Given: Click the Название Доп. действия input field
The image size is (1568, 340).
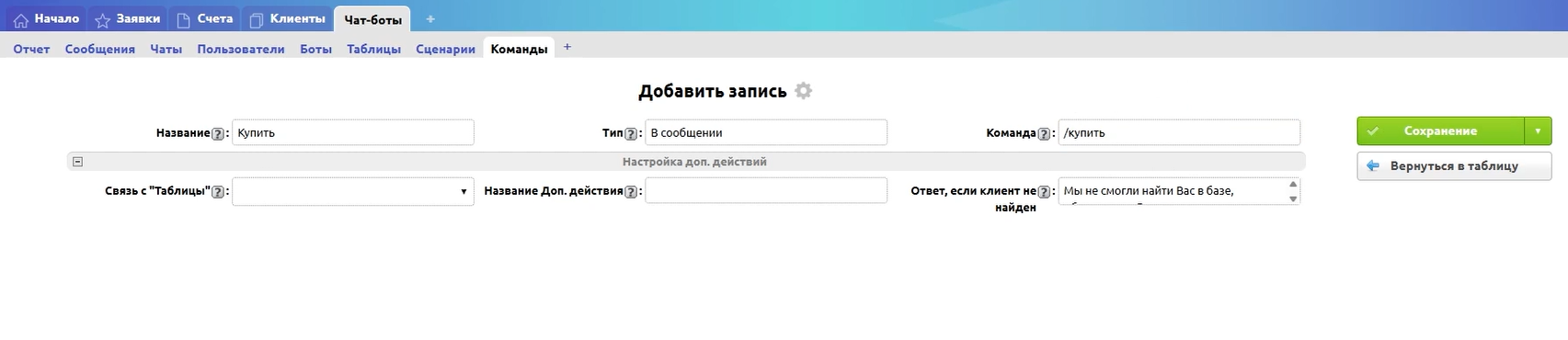Looking at the screenshot, I should tap(766, 190).
